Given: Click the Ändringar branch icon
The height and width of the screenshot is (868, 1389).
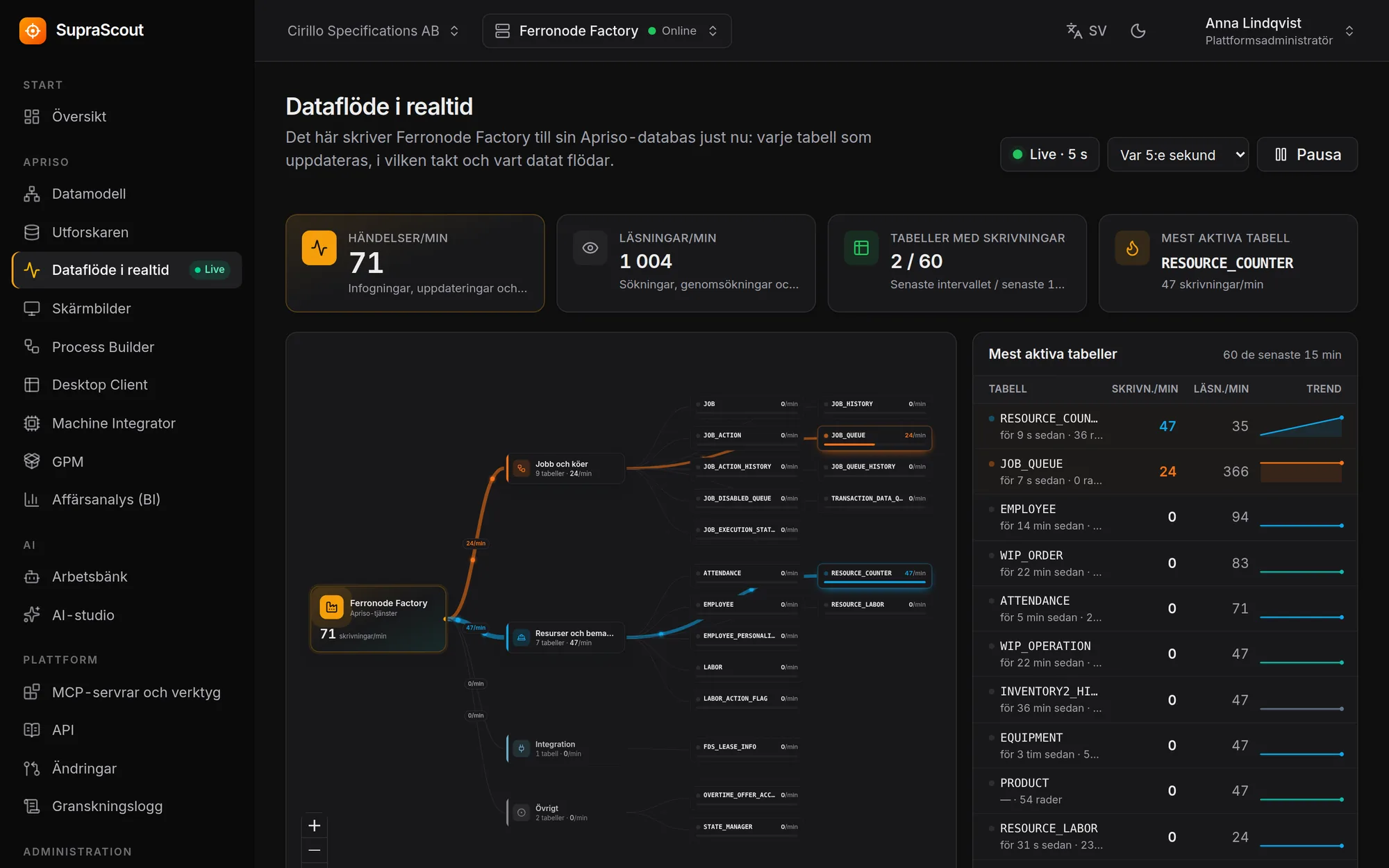Looking at the screenshot, I should (x=32, y=768).
